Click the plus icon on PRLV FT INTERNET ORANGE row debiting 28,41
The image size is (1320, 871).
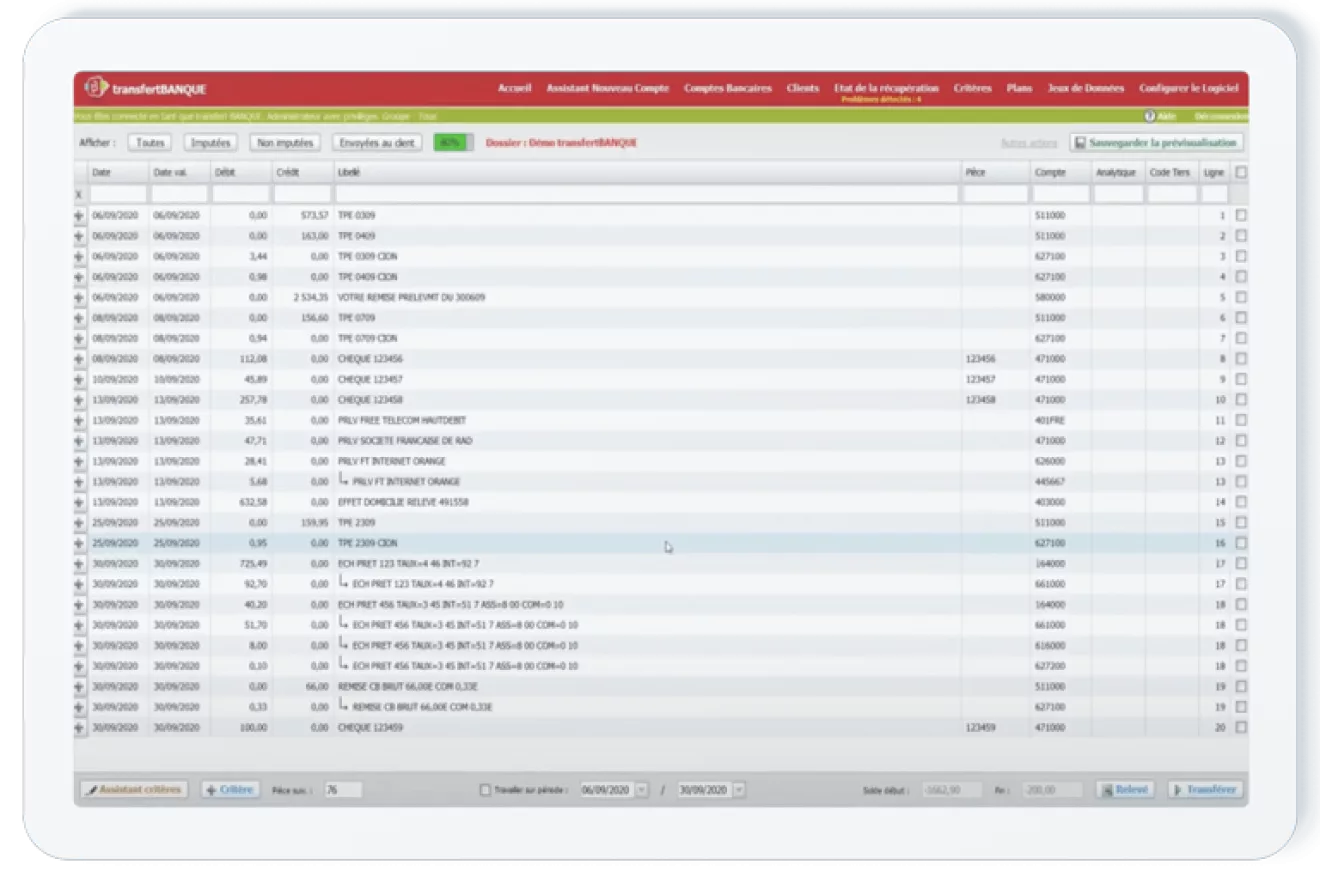79,461
